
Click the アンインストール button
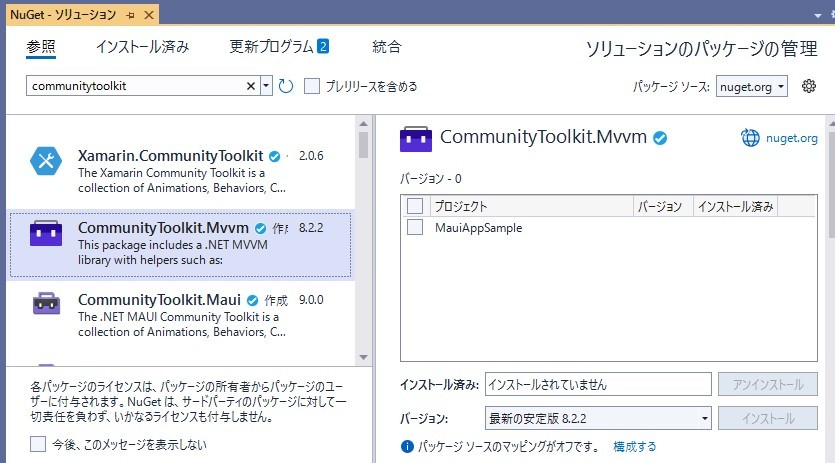767,384
